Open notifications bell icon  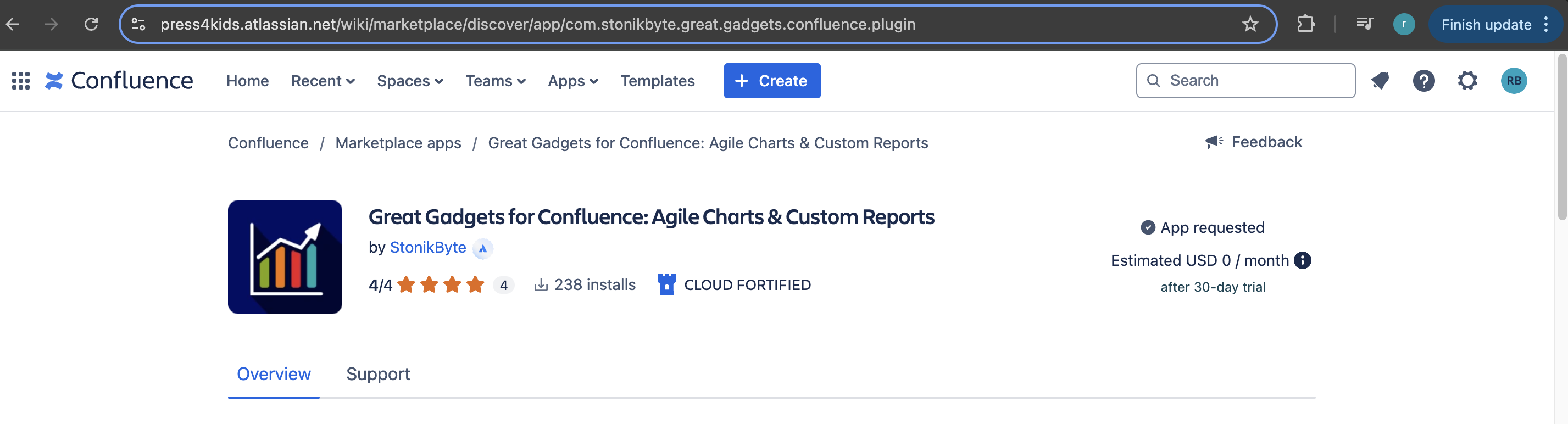click(x=1380, y=81)
